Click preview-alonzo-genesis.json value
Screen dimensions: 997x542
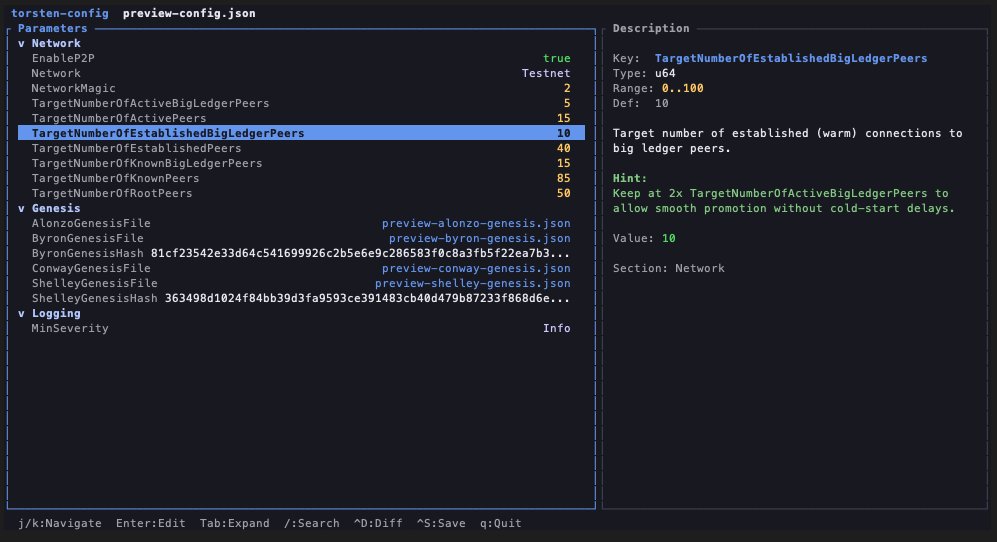pyautogui.click(x=476, y=223)
